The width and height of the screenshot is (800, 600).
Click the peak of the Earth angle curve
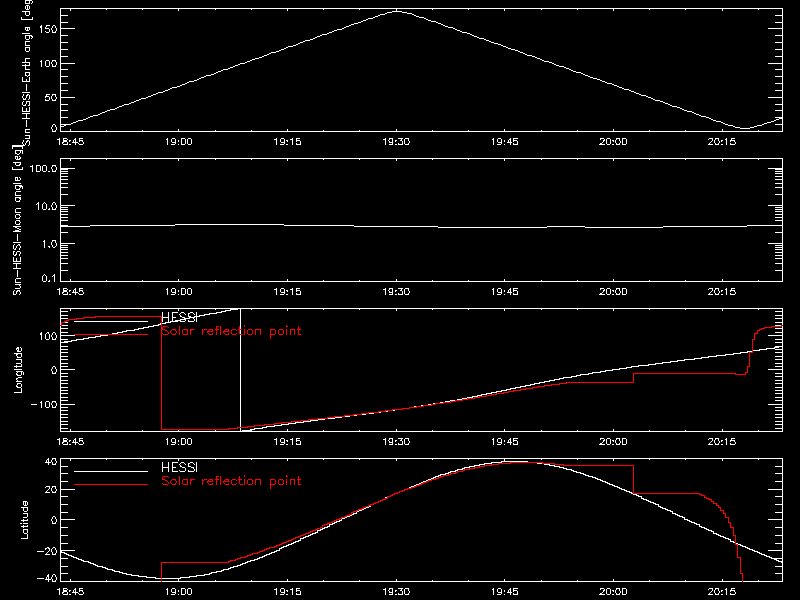pyautogui.click(x=397, y=11)
